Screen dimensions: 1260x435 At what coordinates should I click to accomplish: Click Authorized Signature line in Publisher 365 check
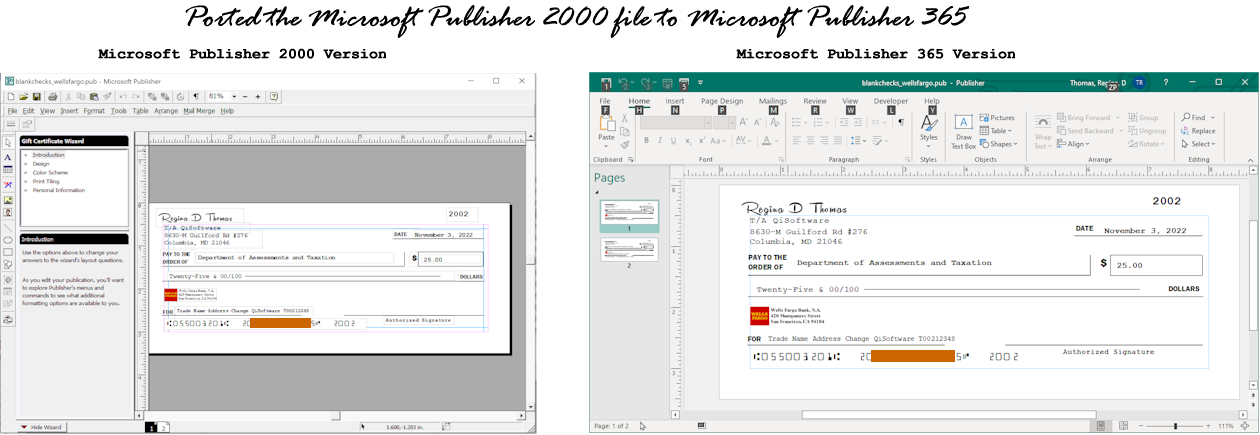1108,352
